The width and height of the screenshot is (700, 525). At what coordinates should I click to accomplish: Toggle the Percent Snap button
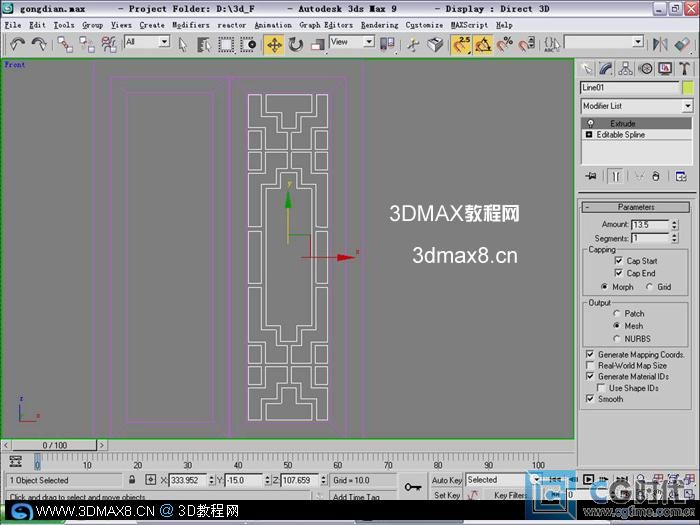click(505, 44)
